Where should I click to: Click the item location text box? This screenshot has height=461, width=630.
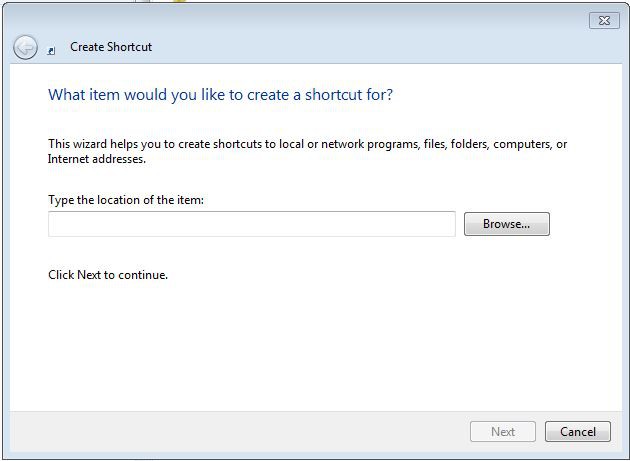[251, 224]
